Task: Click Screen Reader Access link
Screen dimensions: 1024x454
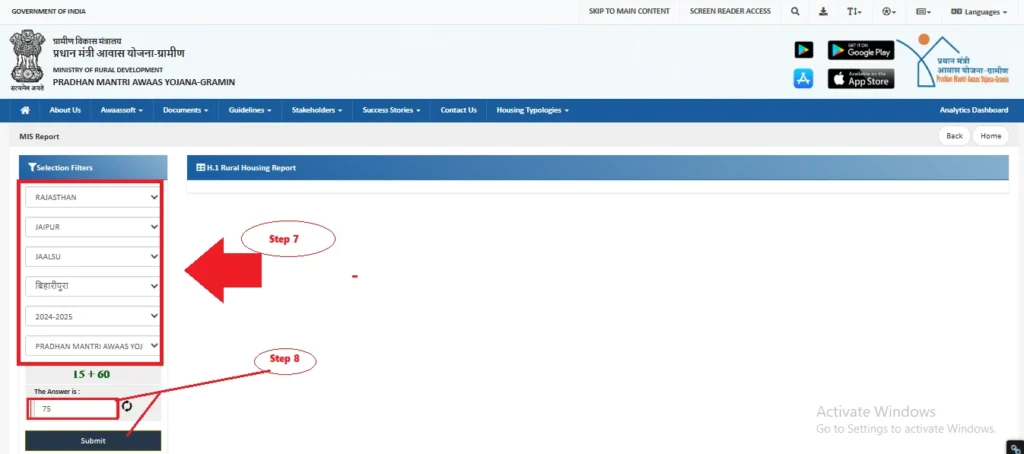Action: click(x=730, y=11)
